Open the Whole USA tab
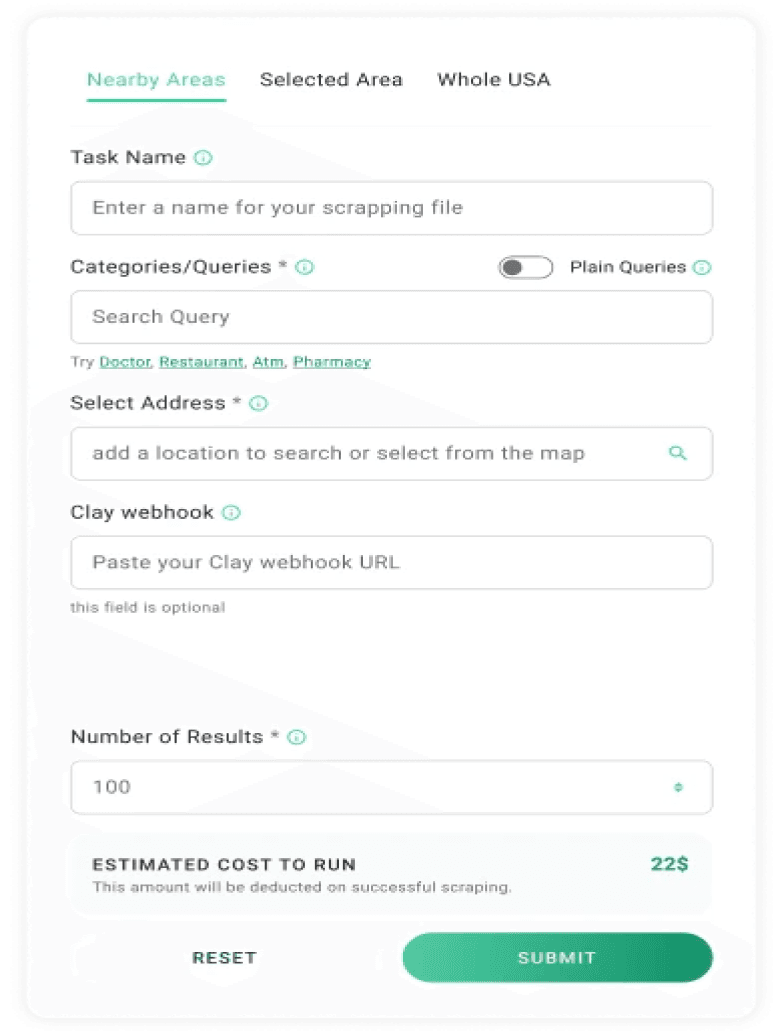The height and width of the screenshot is (1036, 784). coord(493,79)
